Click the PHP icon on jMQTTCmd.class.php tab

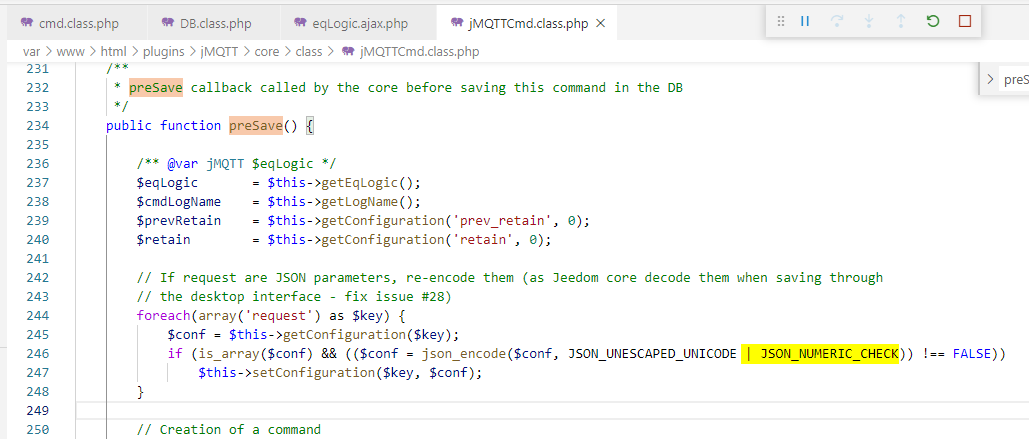(x=457, y=23)
